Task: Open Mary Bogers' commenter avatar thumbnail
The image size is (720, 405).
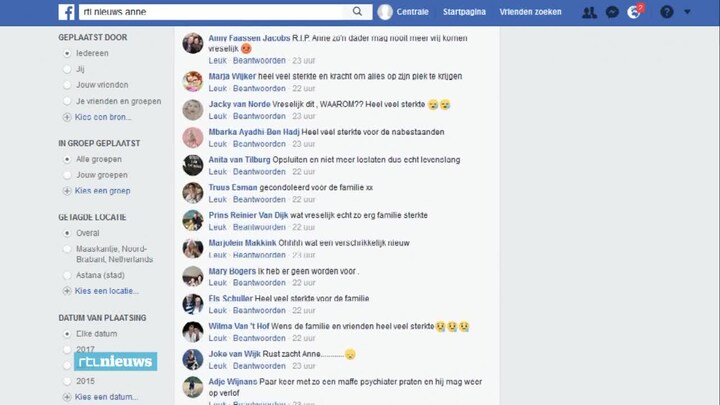Action: click(x=193, y=276)
